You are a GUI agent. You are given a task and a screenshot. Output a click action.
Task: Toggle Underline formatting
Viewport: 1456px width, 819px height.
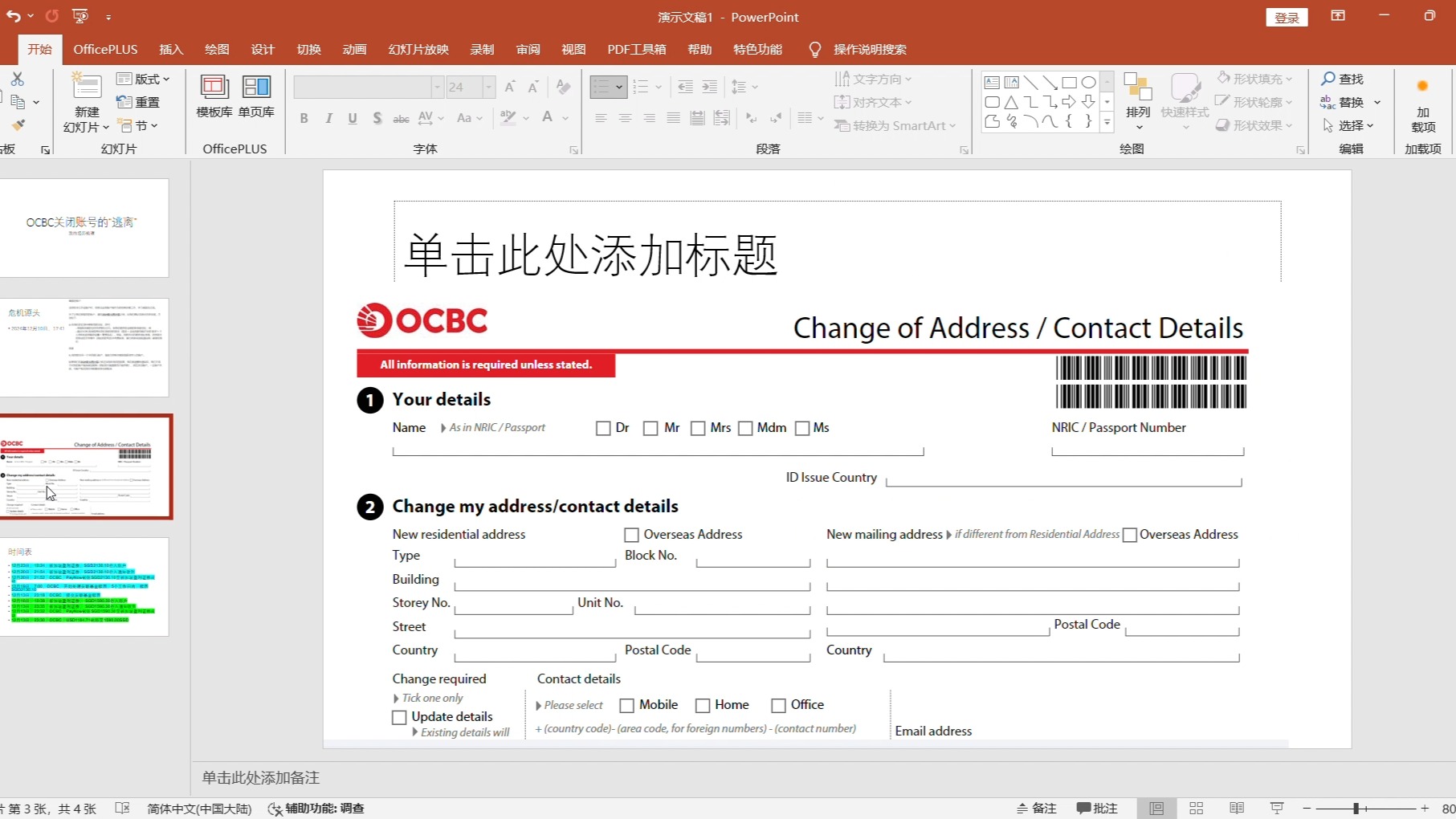[353, 118]
